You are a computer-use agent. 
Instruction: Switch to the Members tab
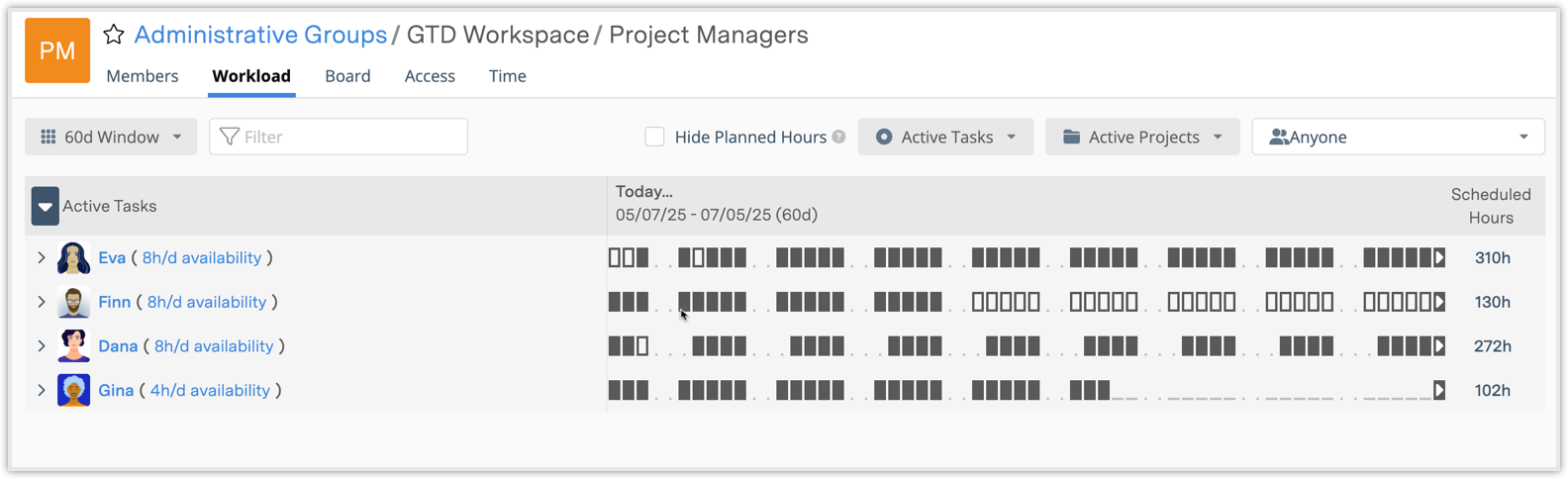(143, 76)
